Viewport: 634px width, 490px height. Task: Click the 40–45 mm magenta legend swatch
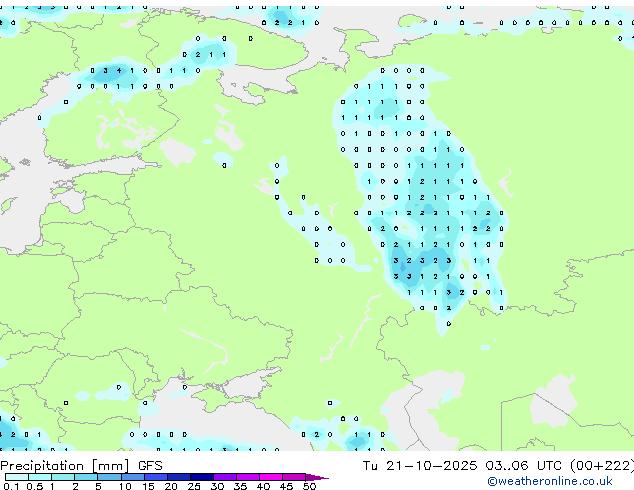tap(271, 477)
